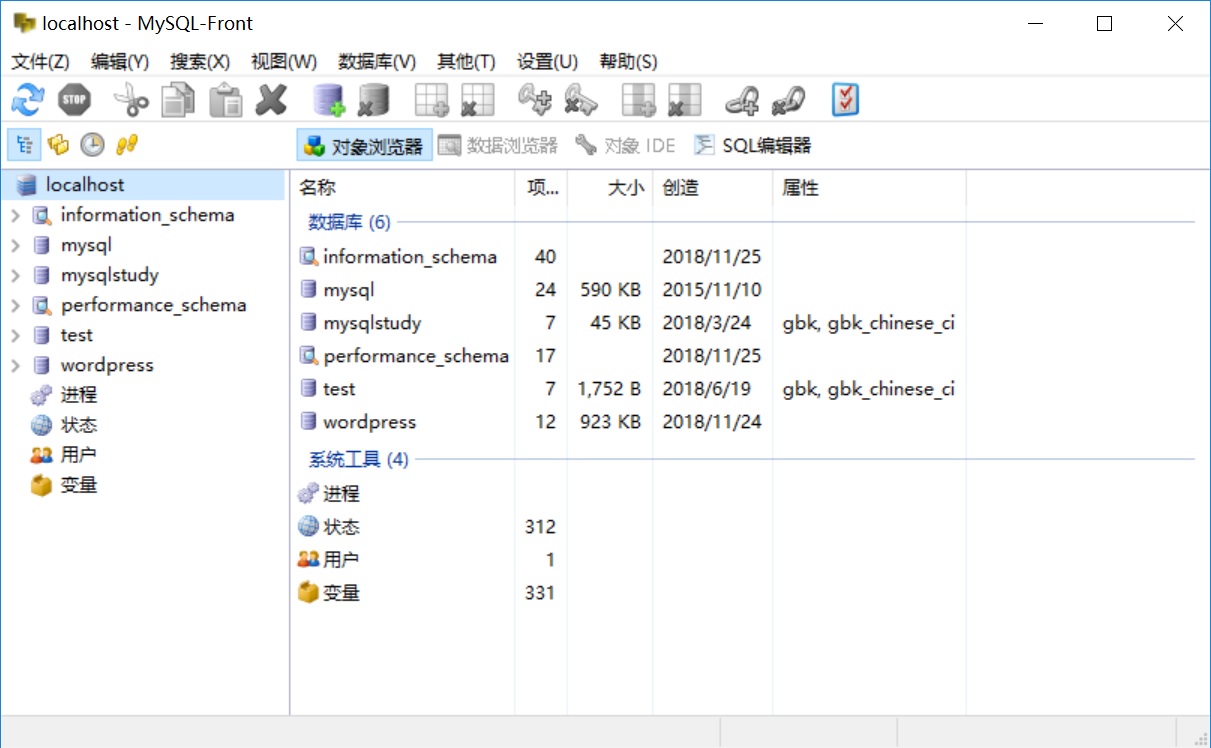Expand performance_schema in the tree
Image resolution: width=1211 pixels, height=748 pixels.
pyautogui.click(x=15, y=305)
